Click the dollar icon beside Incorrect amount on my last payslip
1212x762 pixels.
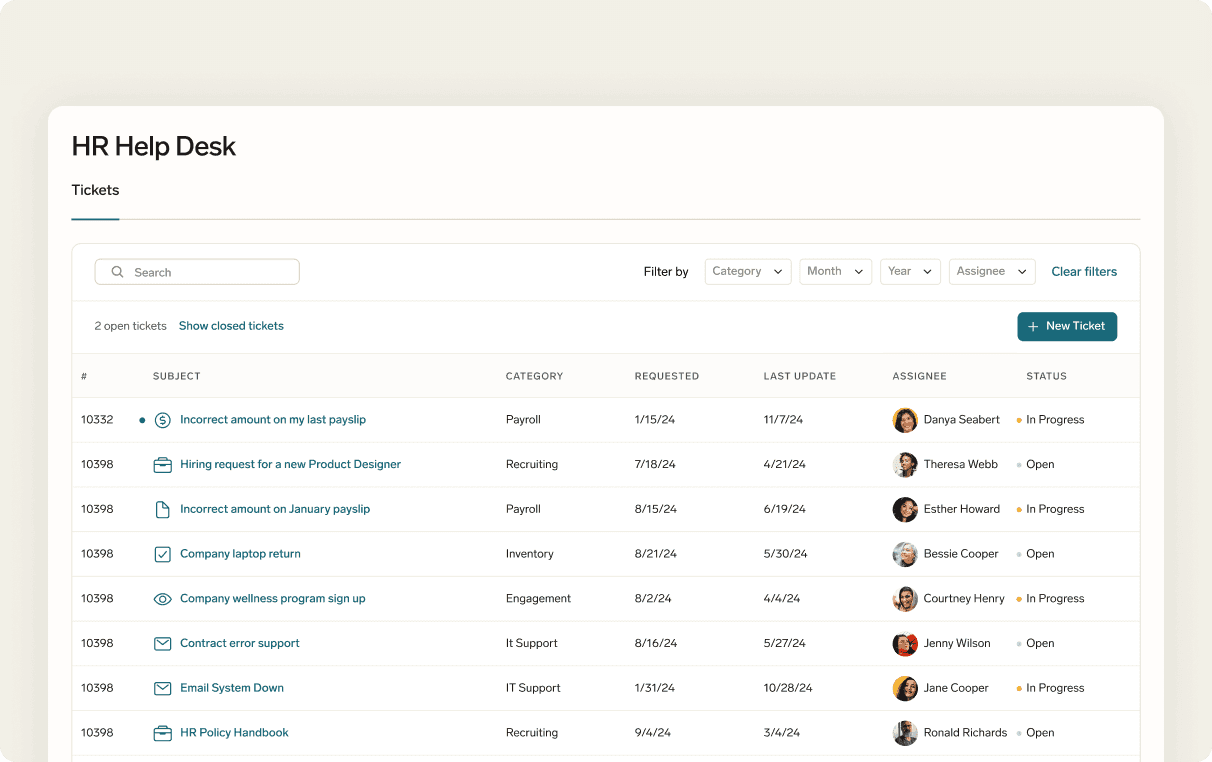(162, 420)
